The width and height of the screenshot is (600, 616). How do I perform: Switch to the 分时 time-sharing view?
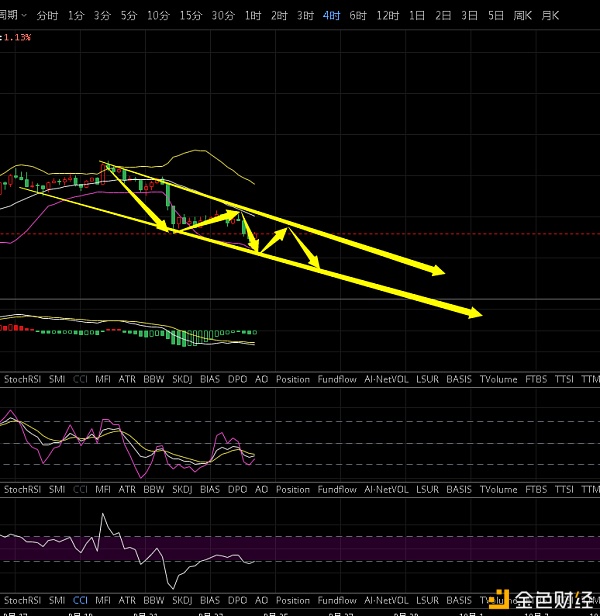pos(47,16)
